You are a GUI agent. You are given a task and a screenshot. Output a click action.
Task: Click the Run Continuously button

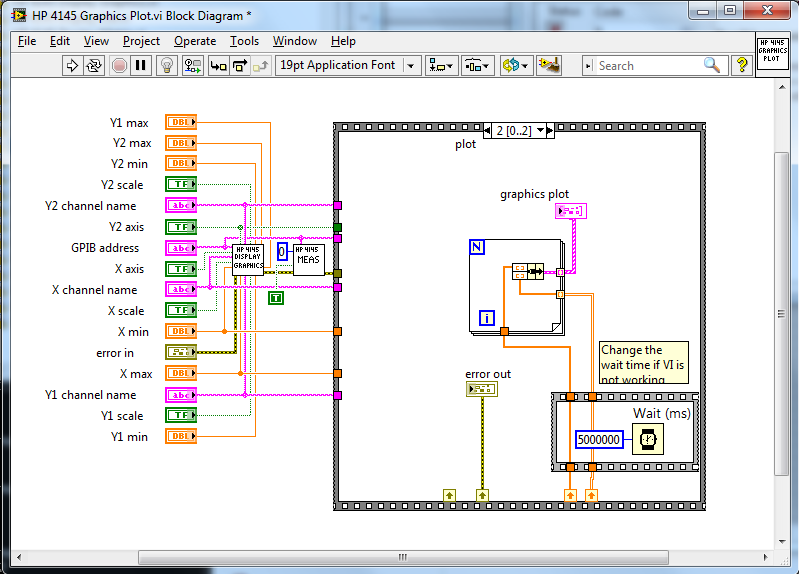click(x=94, y=66)
